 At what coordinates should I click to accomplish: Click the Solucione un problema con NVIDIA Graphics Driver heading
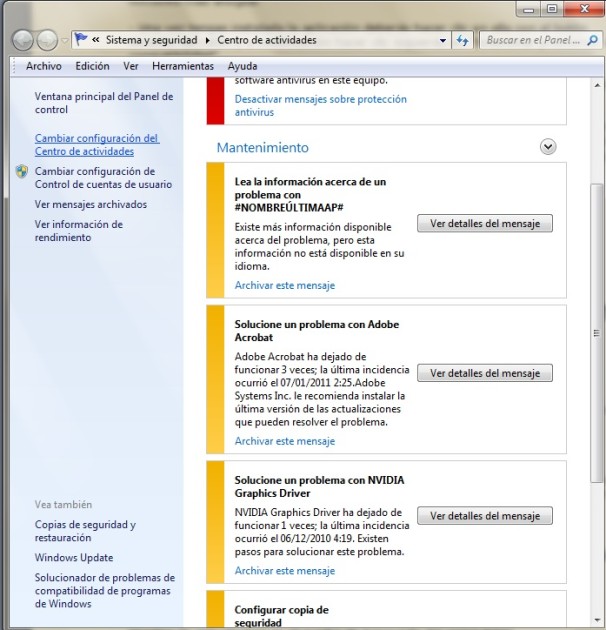point(320,486)
